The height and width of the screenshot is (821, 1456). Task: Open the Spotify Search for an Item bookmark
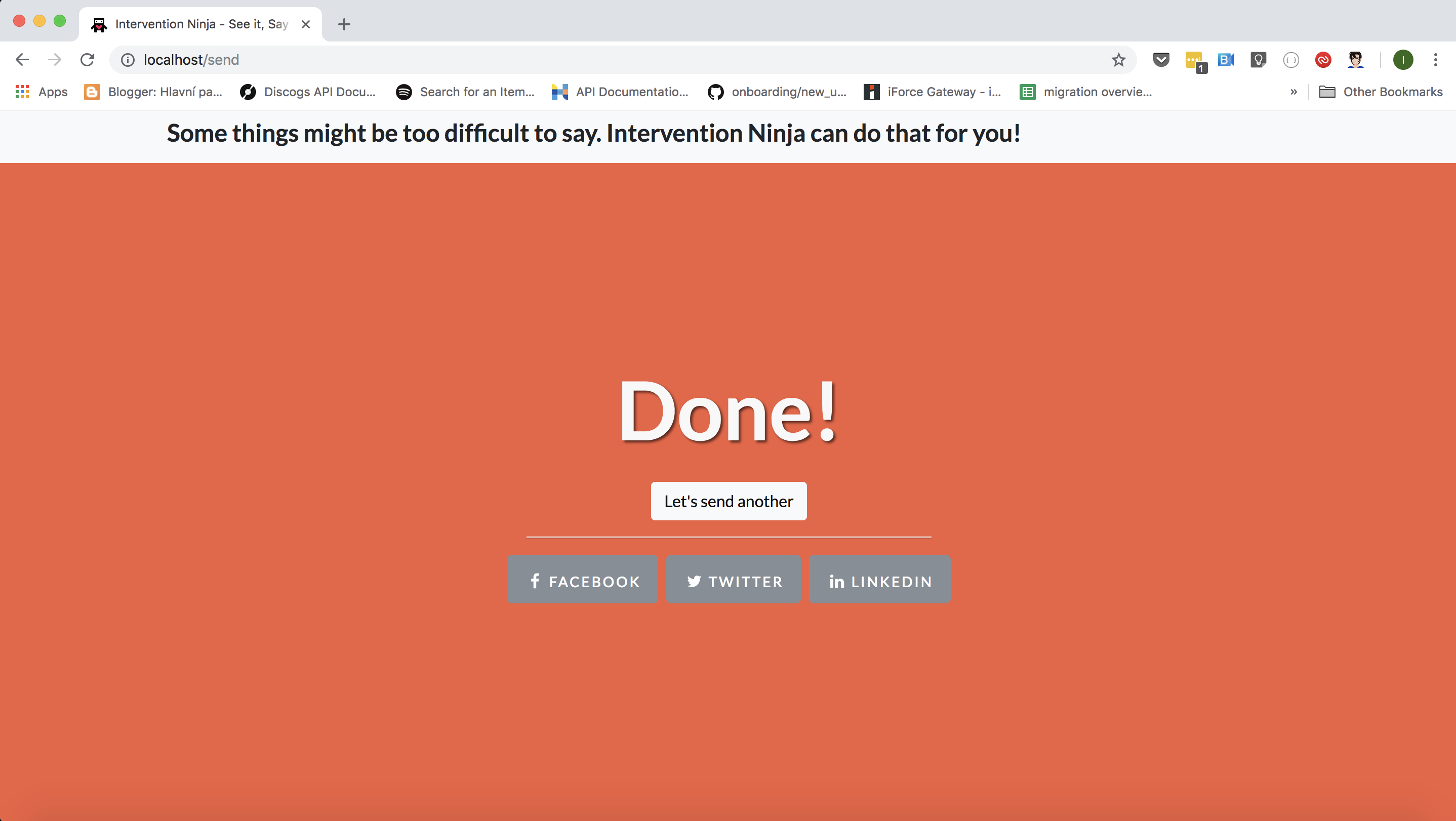(x=465, y=92)
